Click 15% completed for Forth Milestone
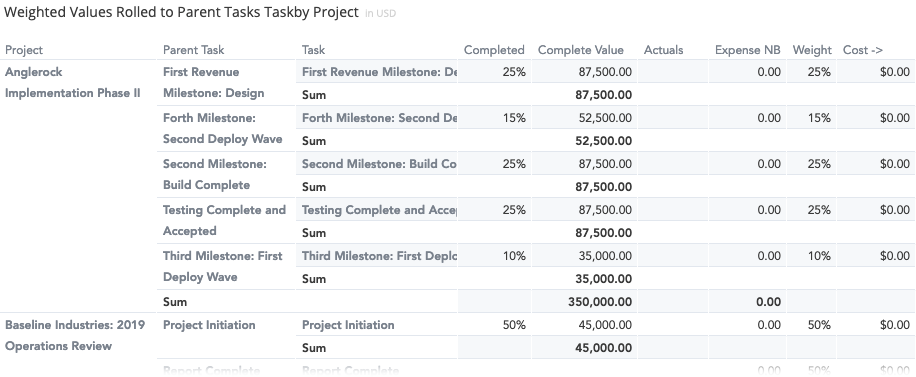The width and height of the screenshot is (916, 377). coord(514,118)
